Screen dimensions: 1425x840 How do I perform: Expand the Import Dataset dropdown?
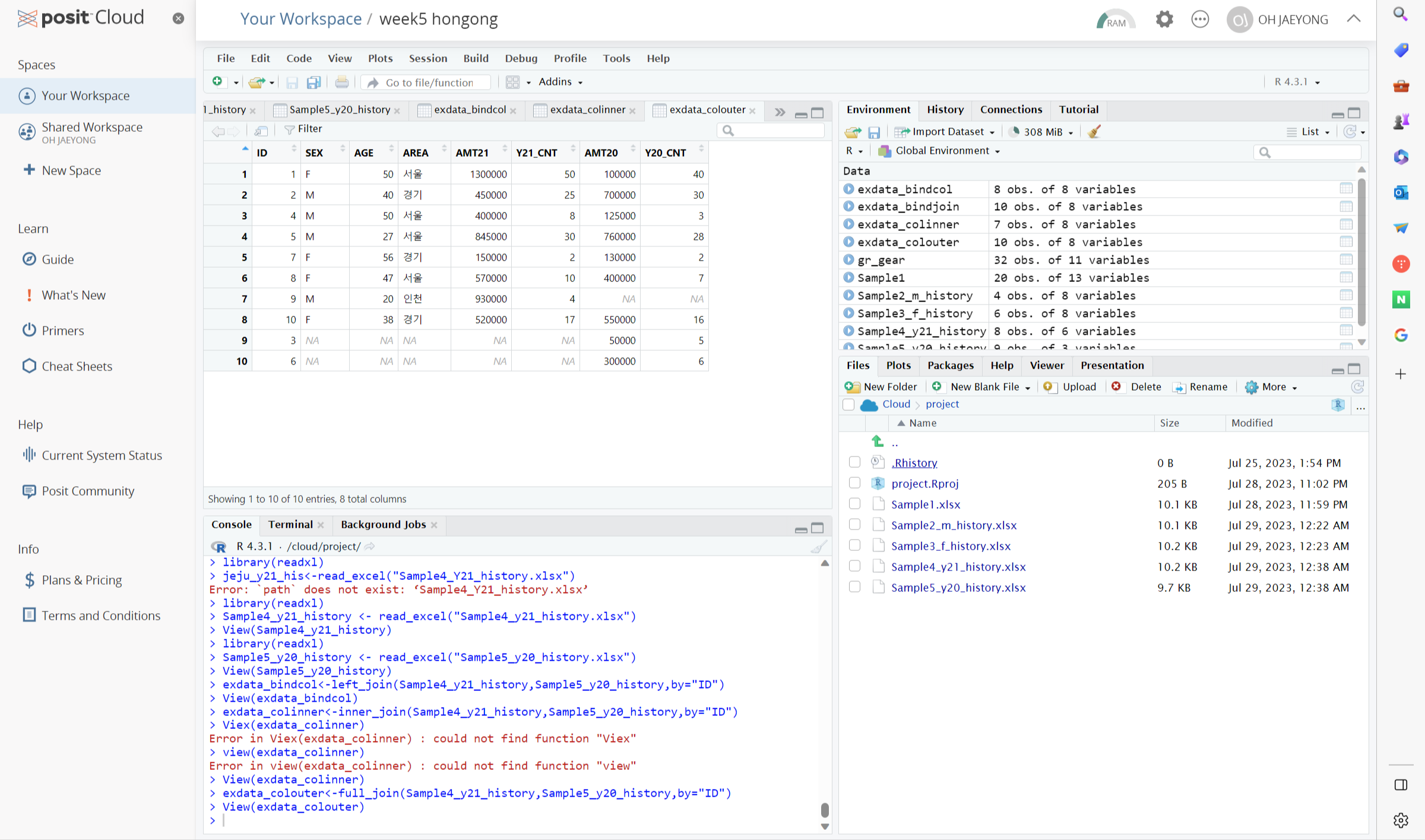(x=992, y=132)
